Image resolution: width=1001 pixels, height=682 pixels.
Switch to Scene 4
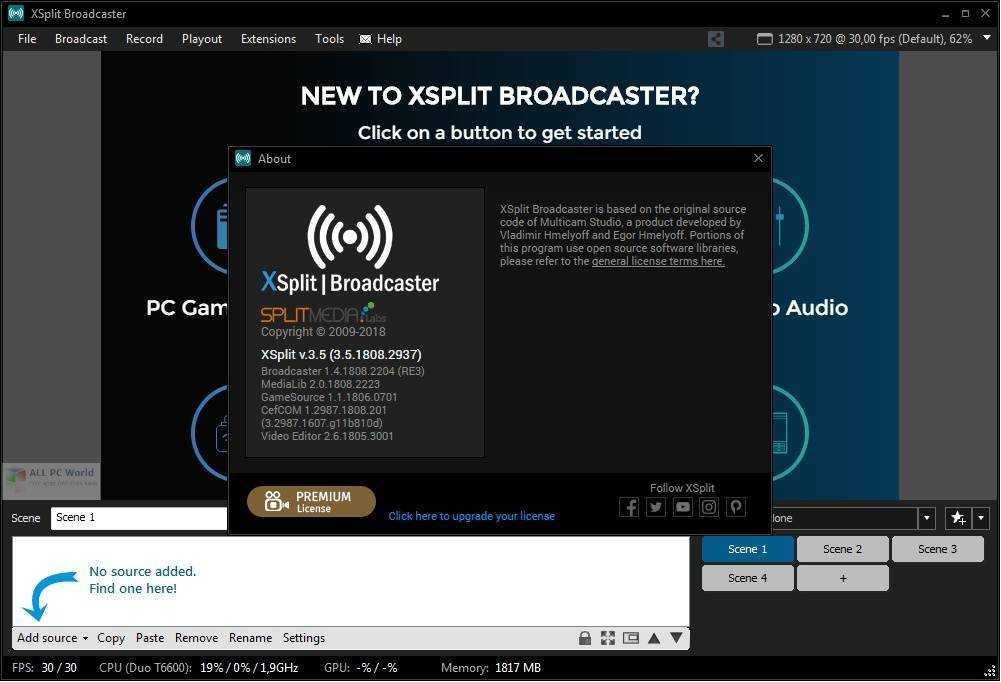[748, 578]
